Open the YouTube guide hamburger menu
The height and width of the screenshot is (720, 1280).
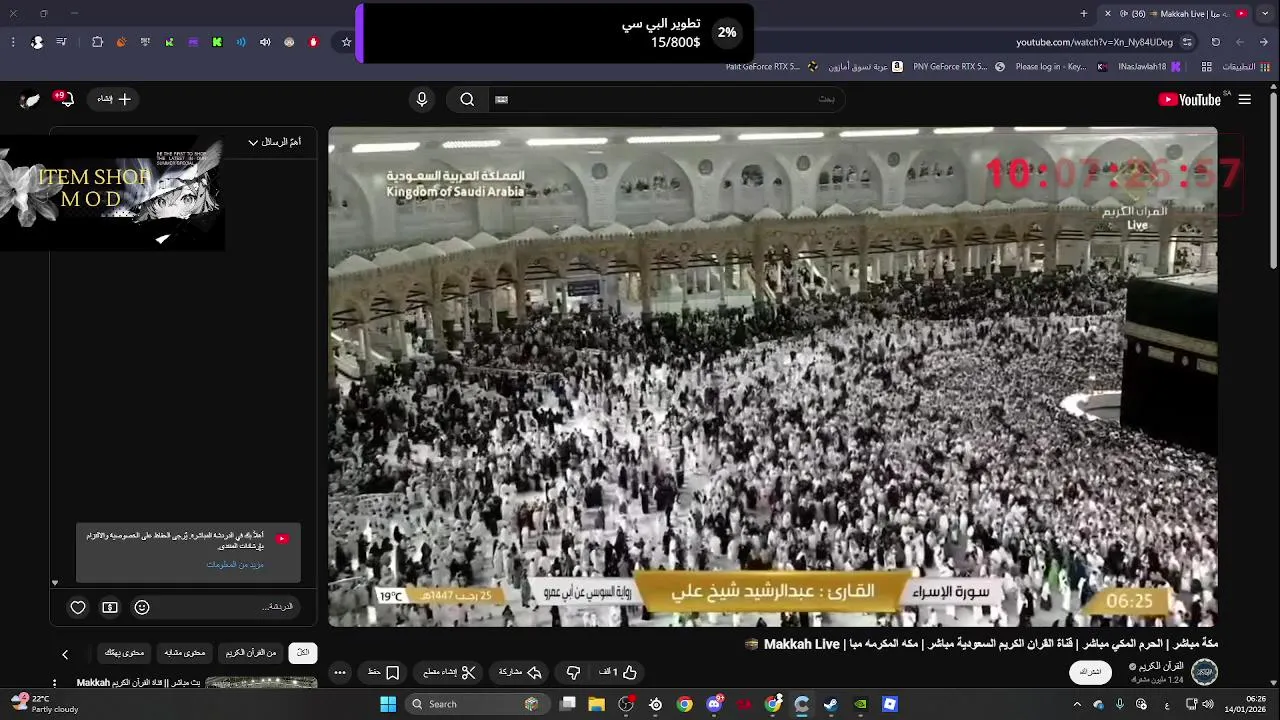[x=1245, y=99]
